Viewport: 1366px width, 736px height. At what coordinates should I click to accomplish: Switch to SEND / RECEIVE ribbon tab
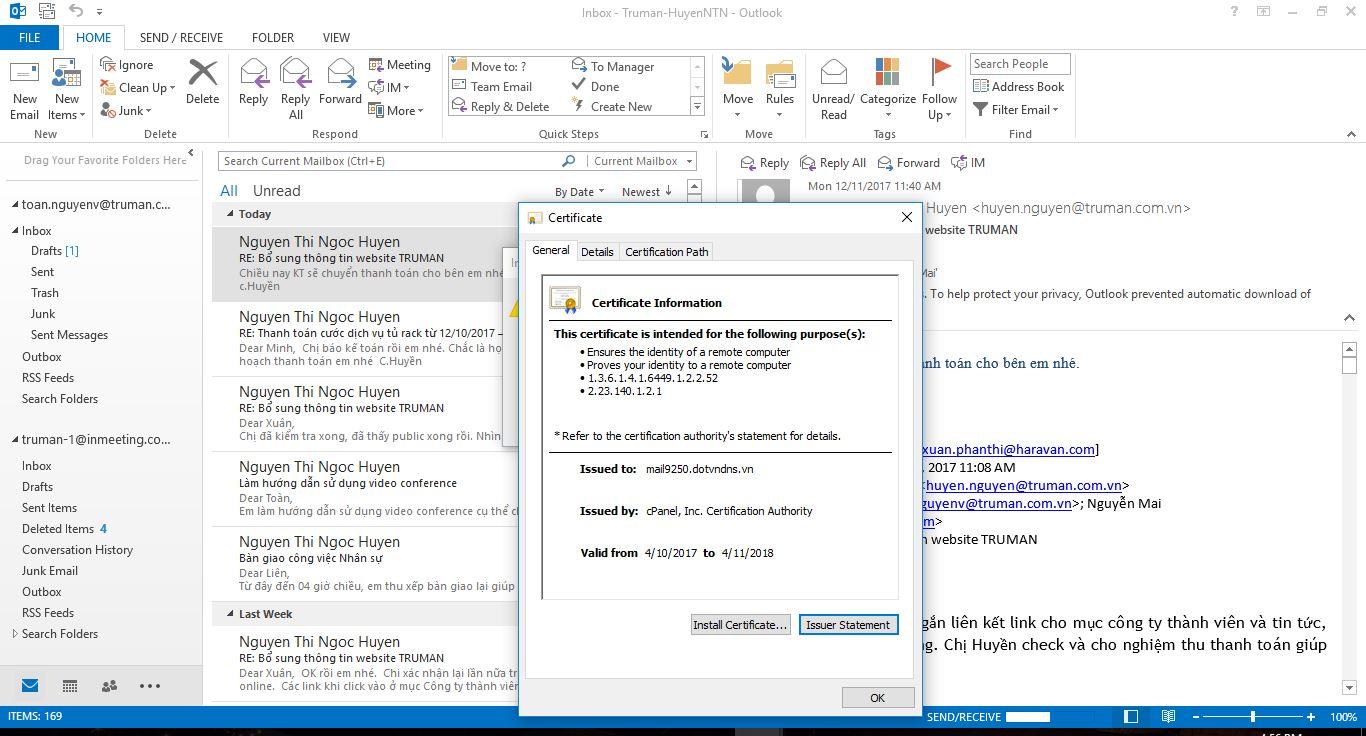pos(181,38)
